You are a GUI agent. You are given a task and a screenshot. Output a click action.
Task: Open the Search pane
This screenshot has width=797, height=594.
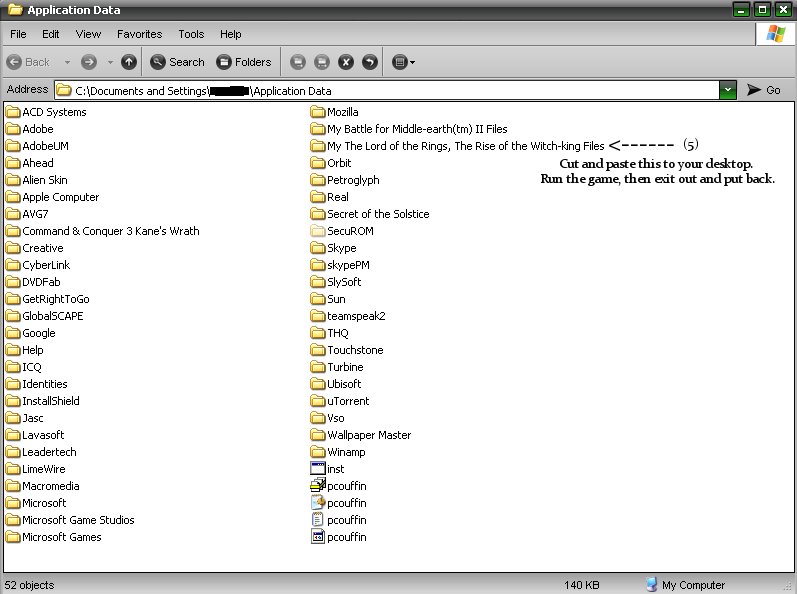177,62
